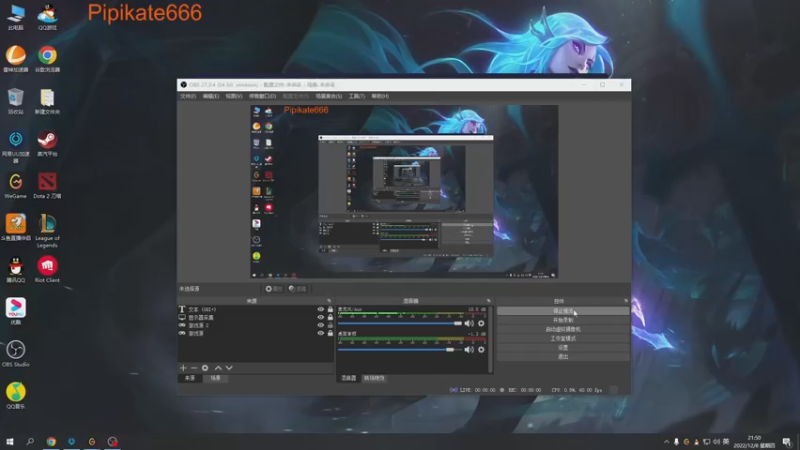Switch to OBS in the taskbar

112,441
